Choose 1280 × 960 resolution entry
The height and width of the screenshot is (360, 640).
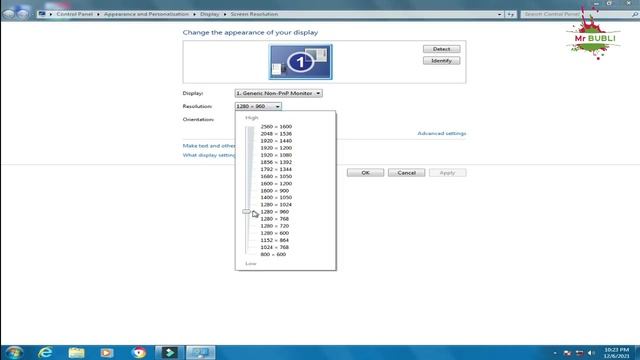click(x=274, y=212)
